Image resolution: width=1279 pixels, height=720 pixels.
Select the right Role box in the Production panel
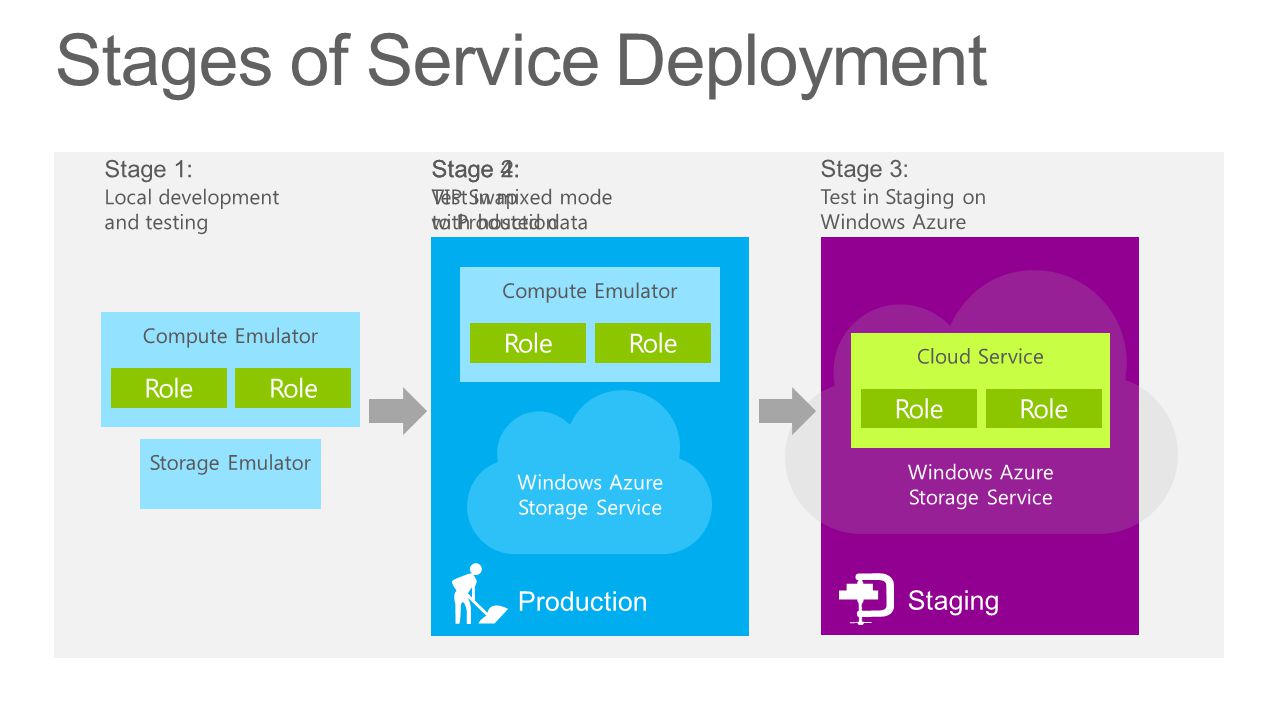click(653, 343)
